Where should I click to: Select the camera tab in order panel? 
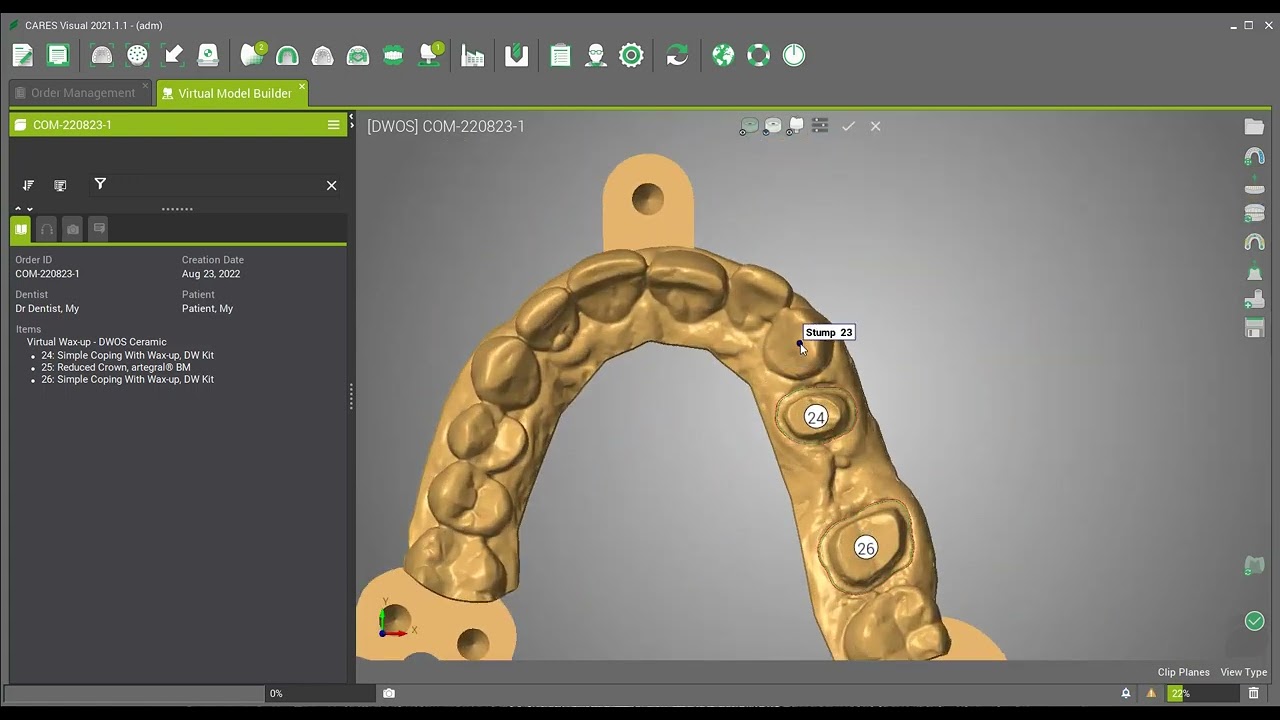tap(72, 229)
